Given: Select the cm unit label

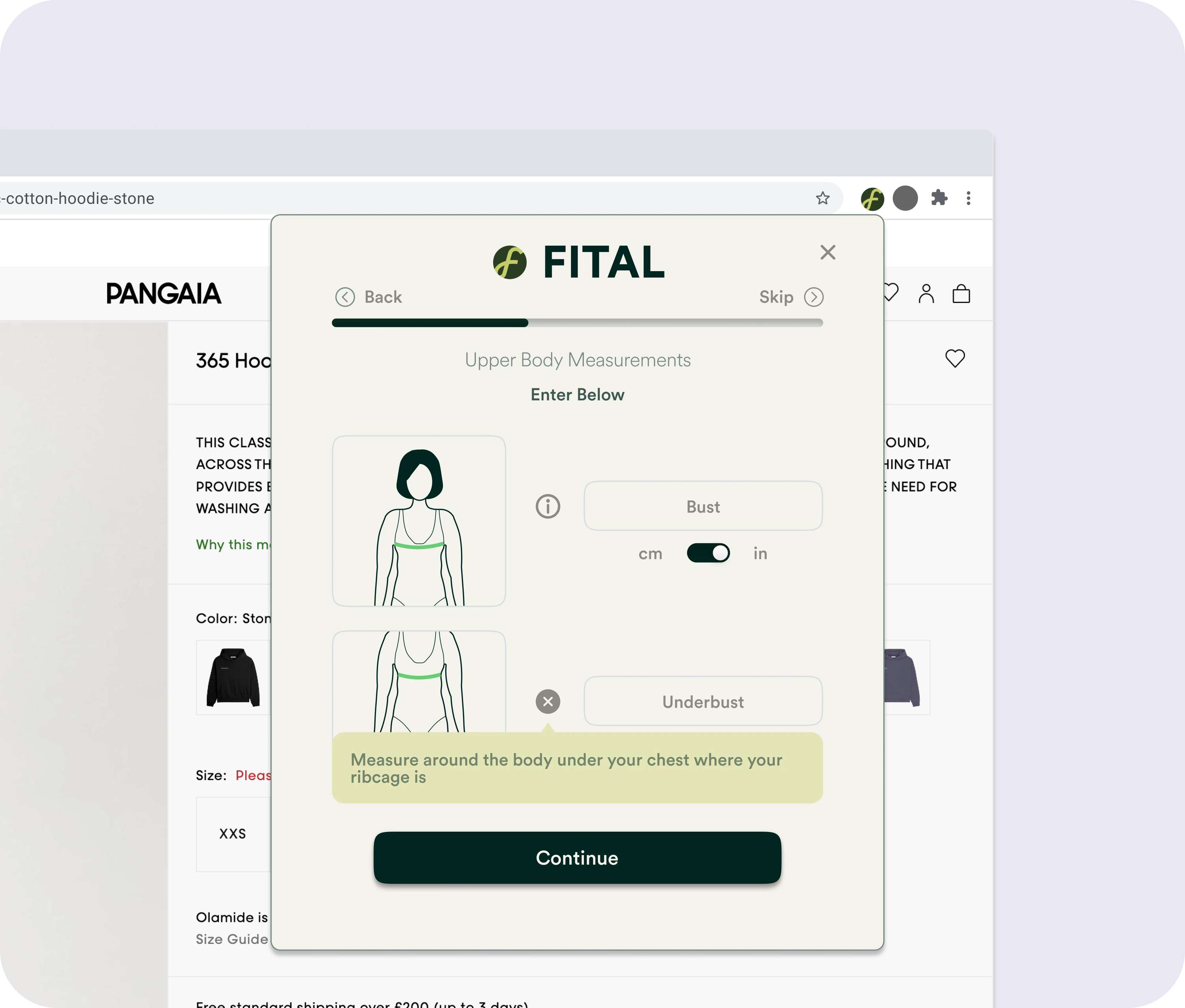Looking at the screenshot, I should (650, 554).
